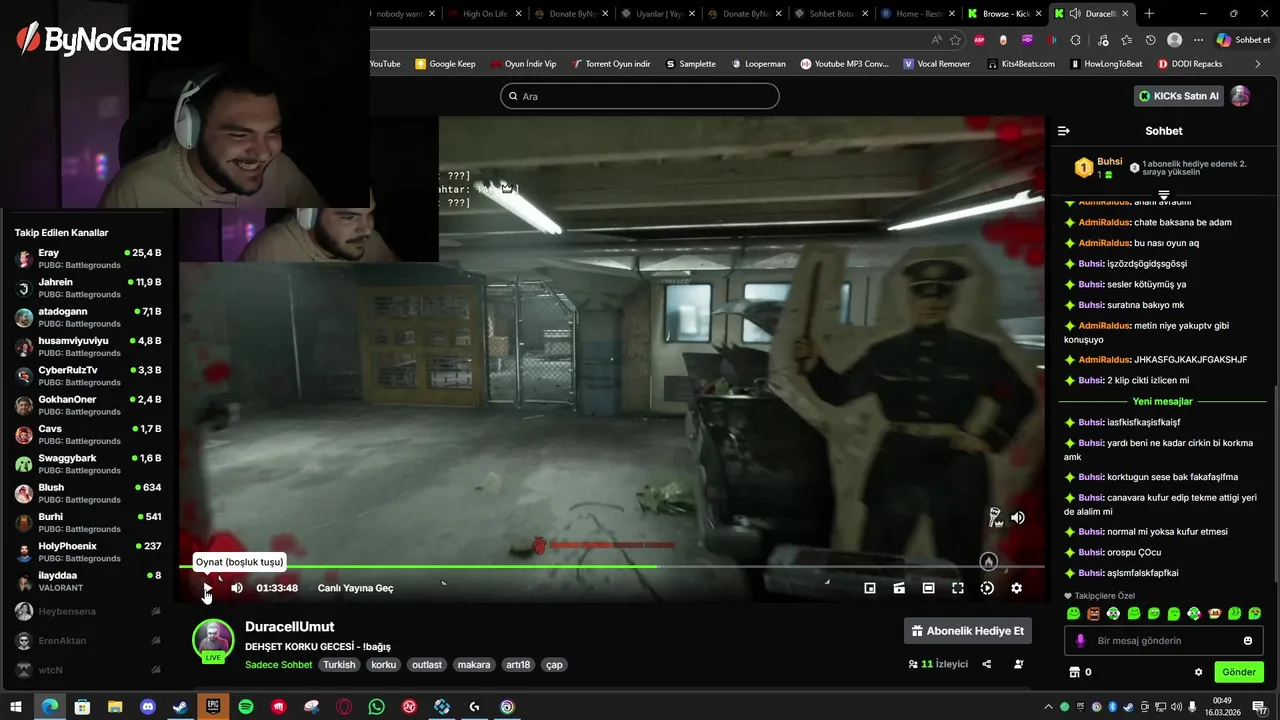Open browser history icon
The height and width of the screenshot is (720, 1280).
[x=1151, y=40]
